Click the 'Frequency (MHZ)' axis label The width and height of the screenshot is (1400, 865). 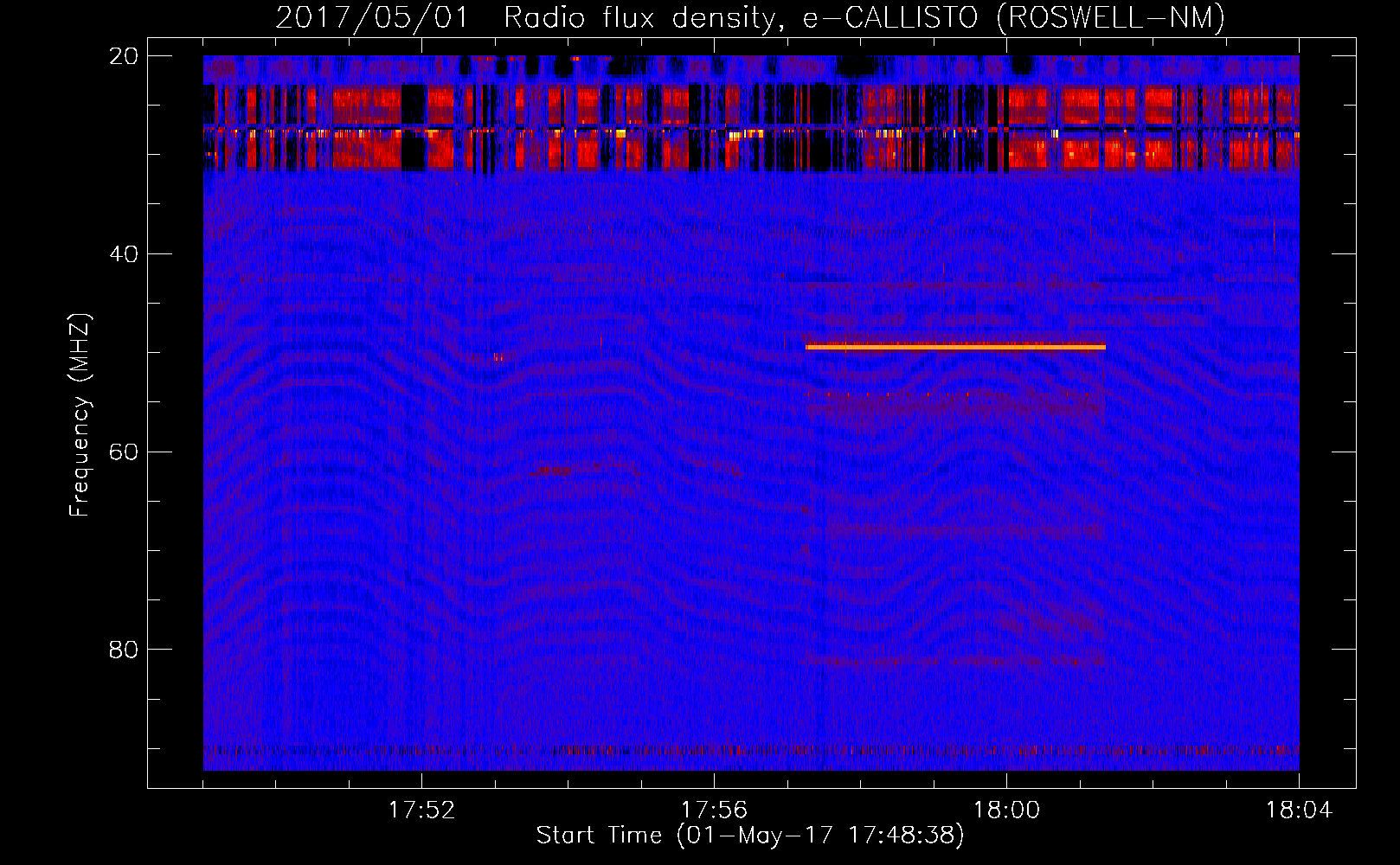pos(80,415)
